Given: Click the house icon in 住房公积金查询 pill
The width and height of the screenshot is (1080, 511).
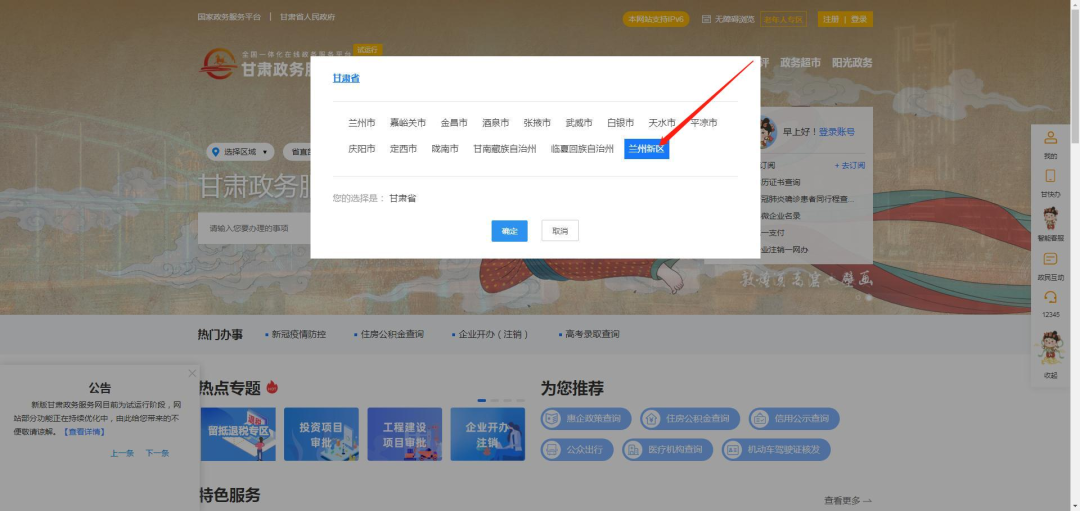Looking at the screenshot, I should [652, 418].
